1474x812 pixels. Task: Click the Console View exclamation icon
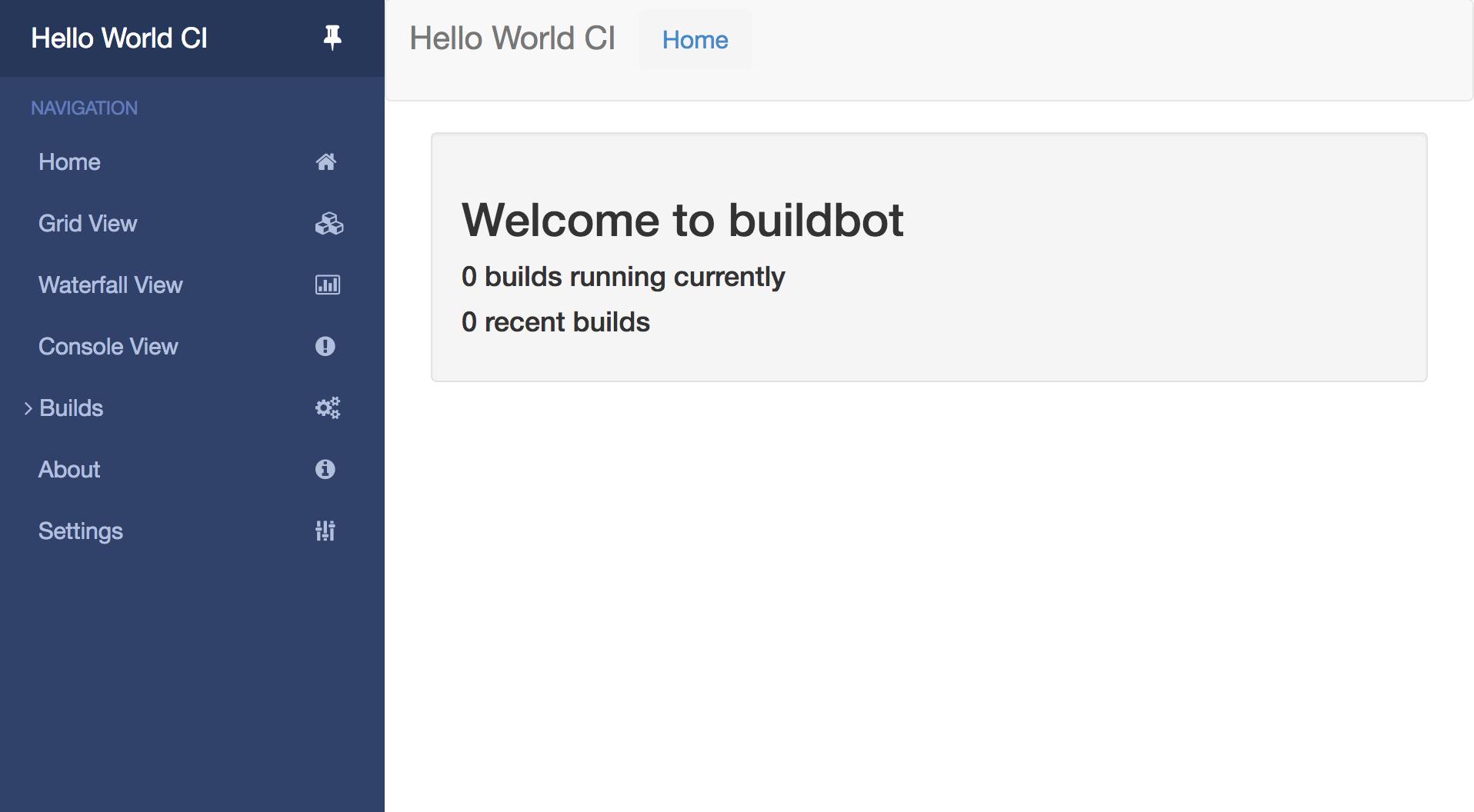click(x=325, y=346)
